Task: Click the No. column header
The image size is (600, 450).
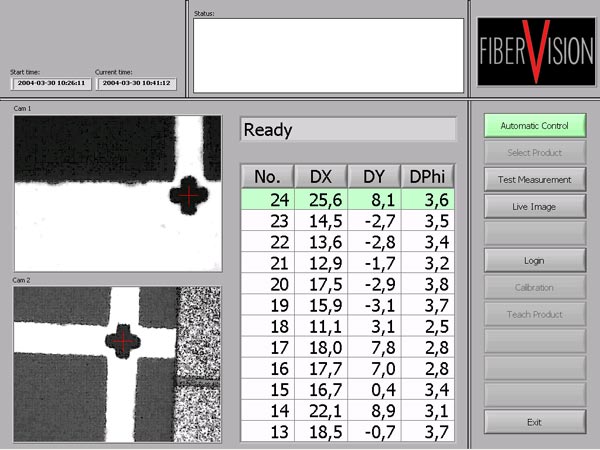Action: coord(267,177)
